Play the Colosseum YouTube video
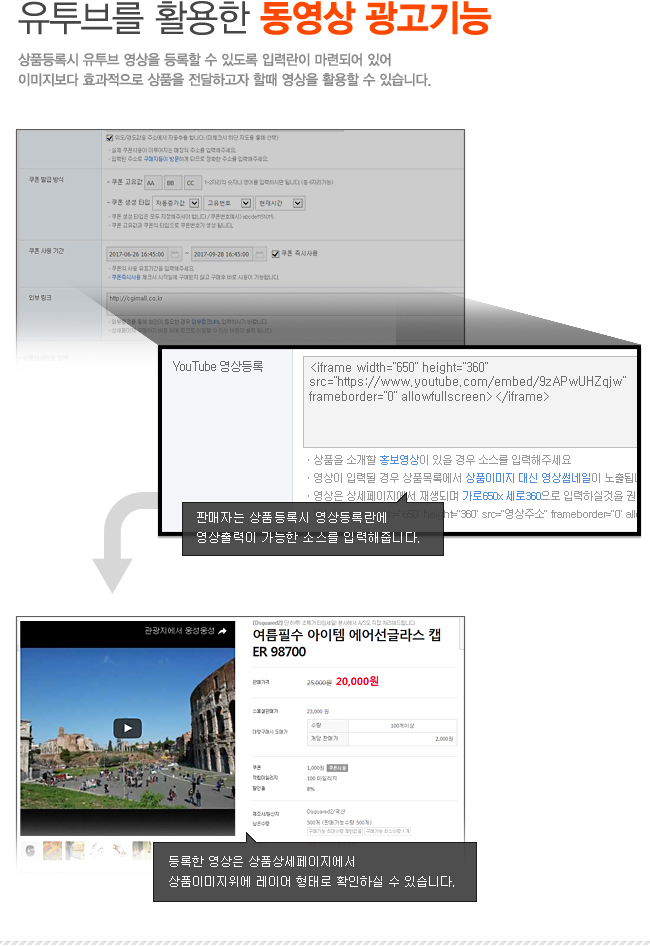The image size is (650, 946). 127,728
